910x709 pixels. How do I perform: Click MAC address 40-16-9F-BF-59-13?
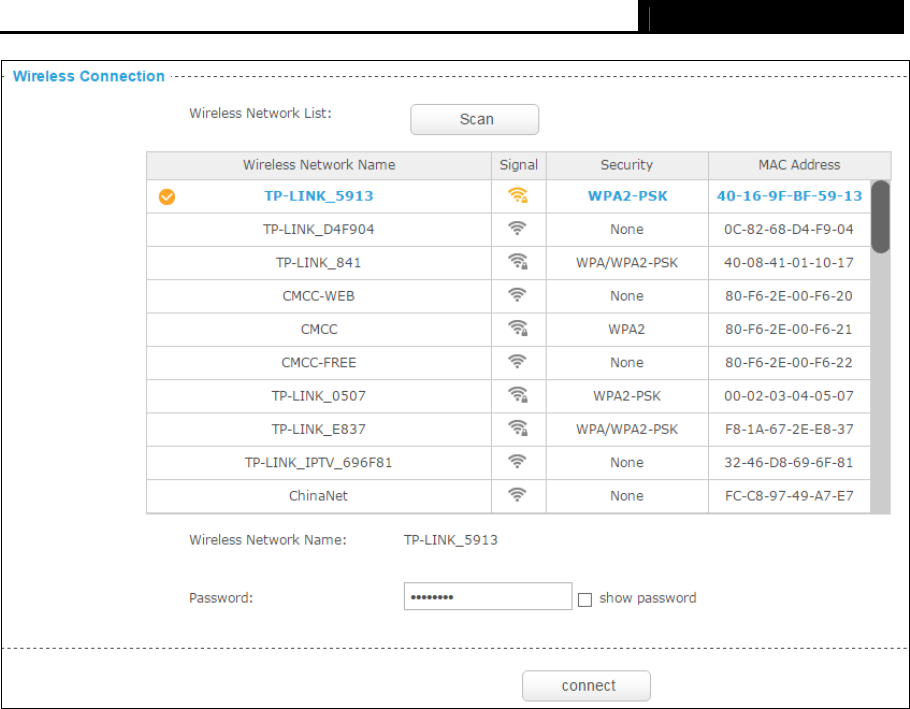point(789,196)
